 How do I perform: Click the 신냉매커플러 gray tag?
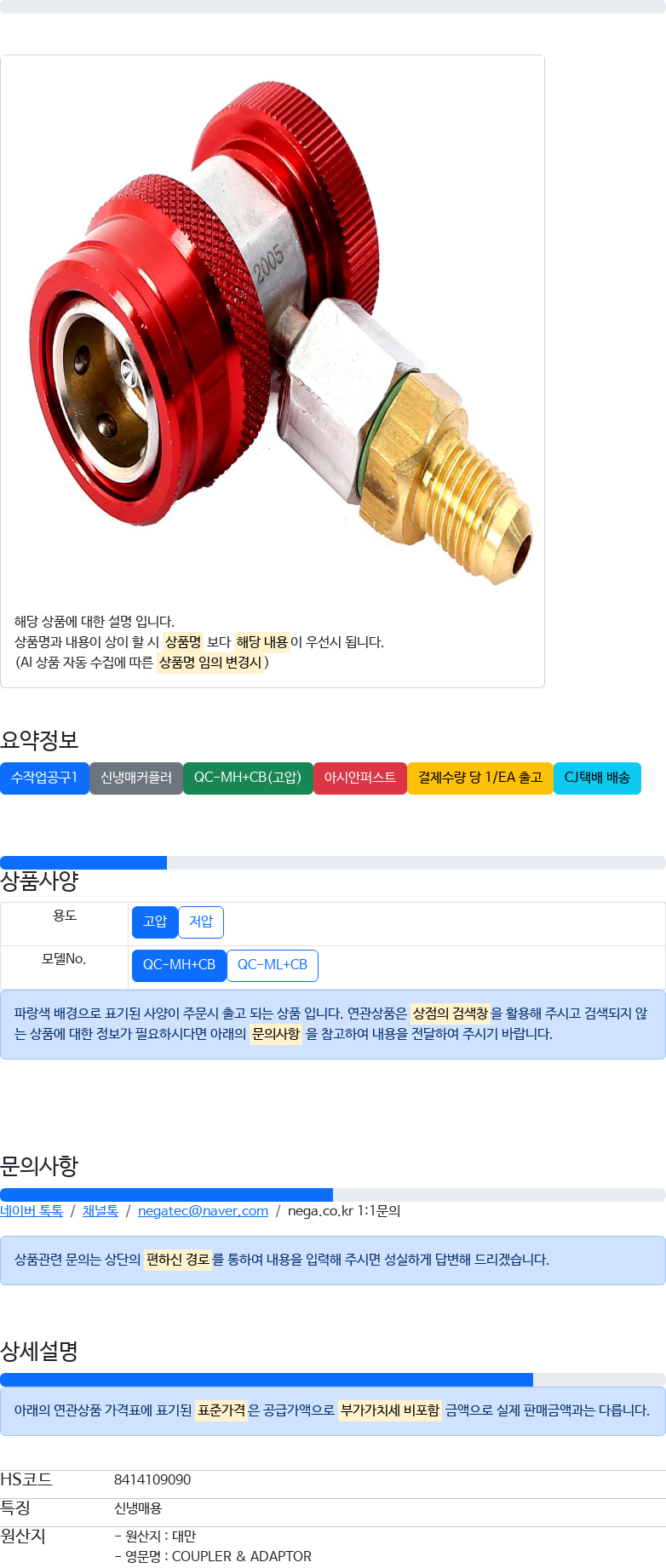tap(136, 778)
